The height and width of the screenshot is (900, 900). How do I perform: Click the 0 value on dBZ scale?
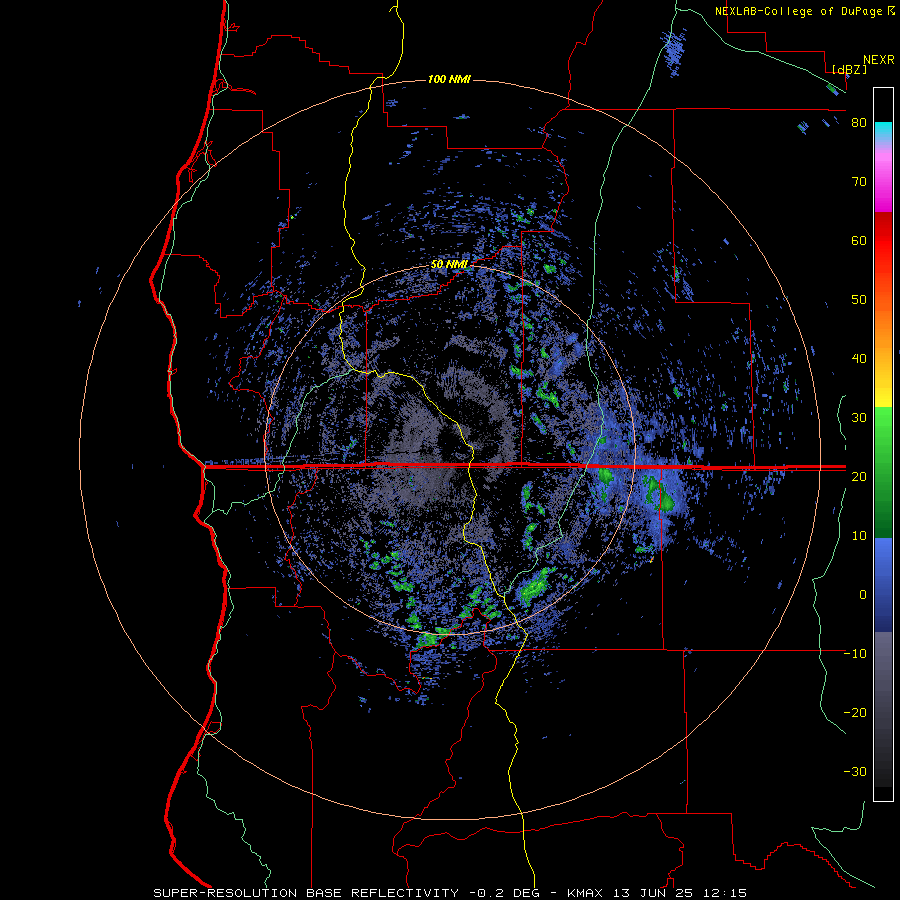pos(863,595)
